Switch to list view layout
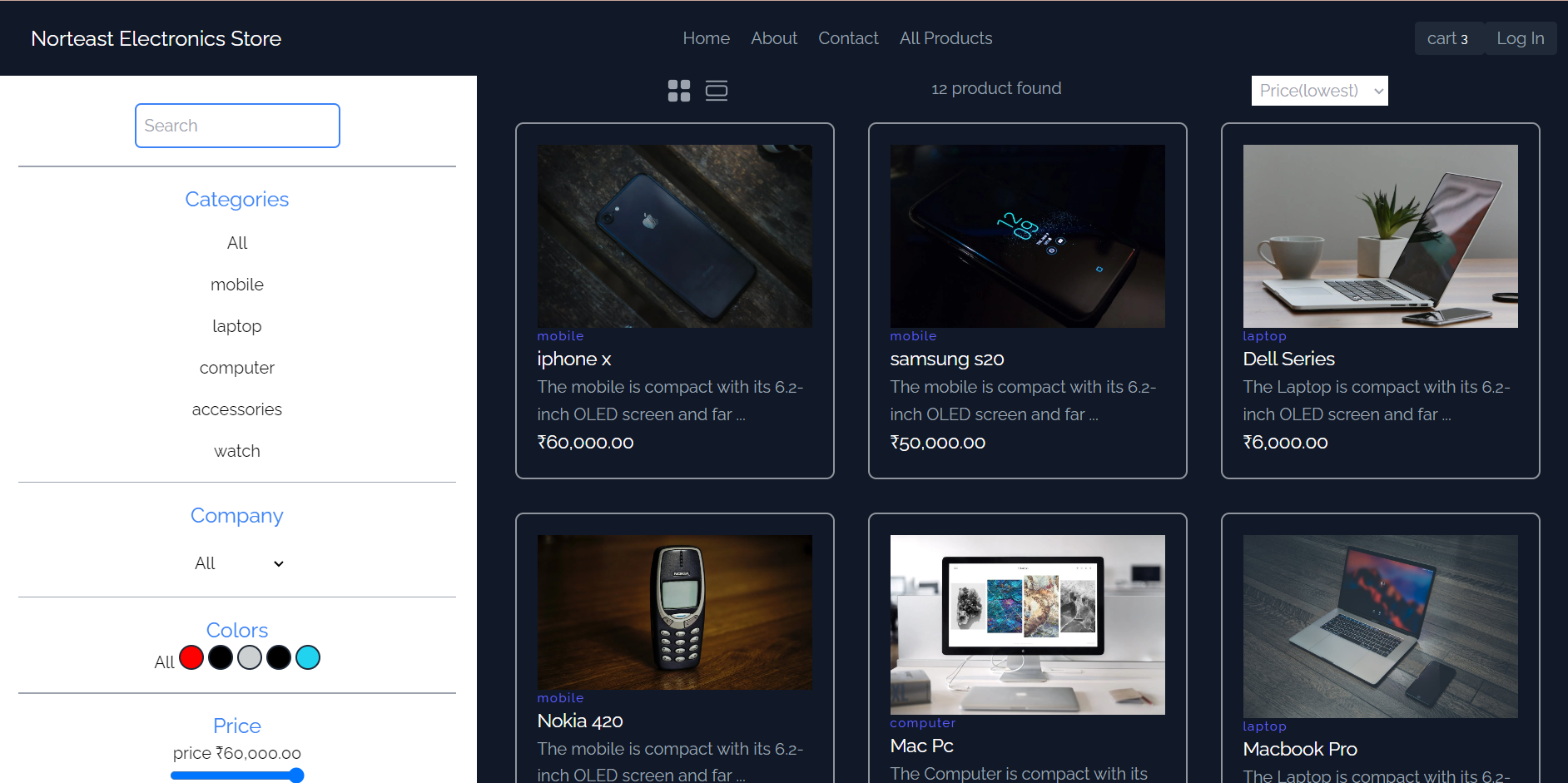Viewport: 1568px width, 783px height. point(717,91)
